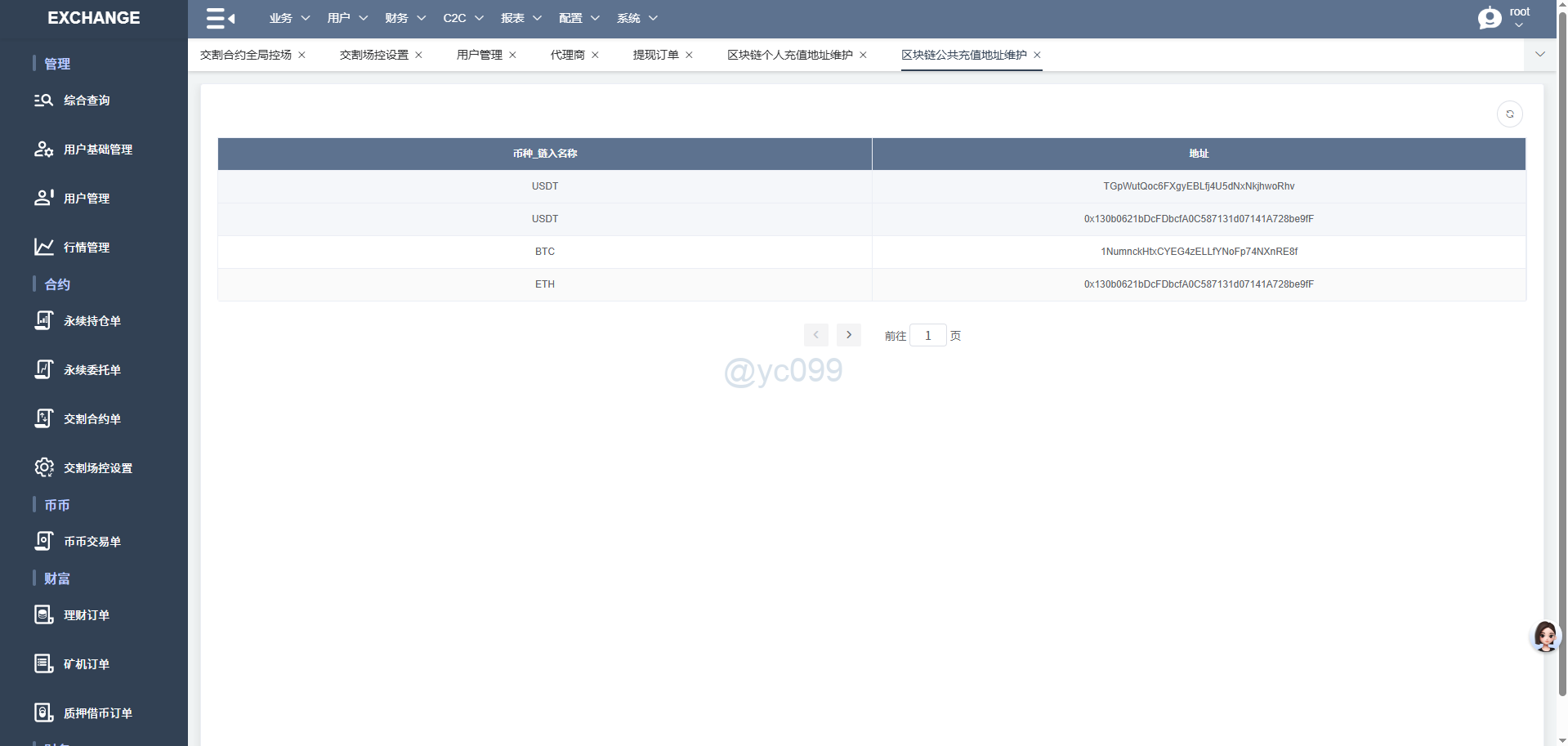1568x746 pixels.
Task: Open 综合查询 search icon in sidebar
Action: pyautogui.click(x=44, y=101)
